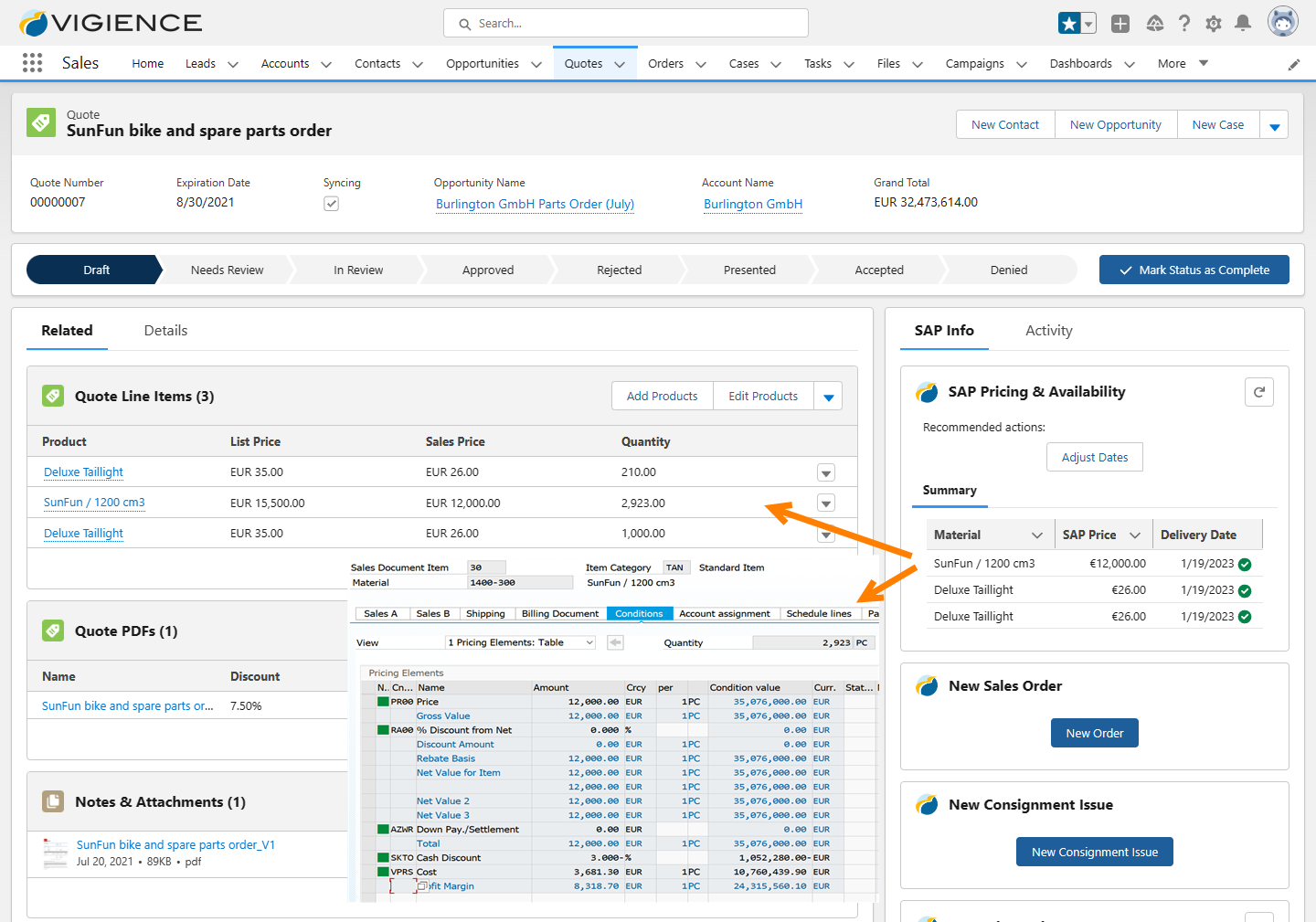Open the Opportunities nav dropdown chevron

click(536, 64)
